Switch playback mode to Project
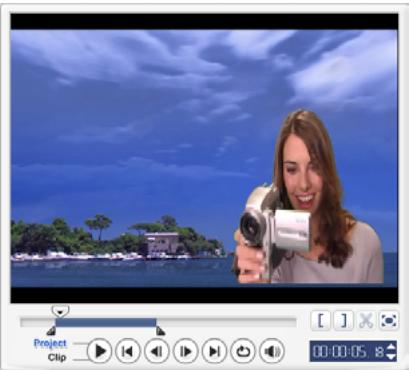This screenshot has height=370, width=409. 50,343
